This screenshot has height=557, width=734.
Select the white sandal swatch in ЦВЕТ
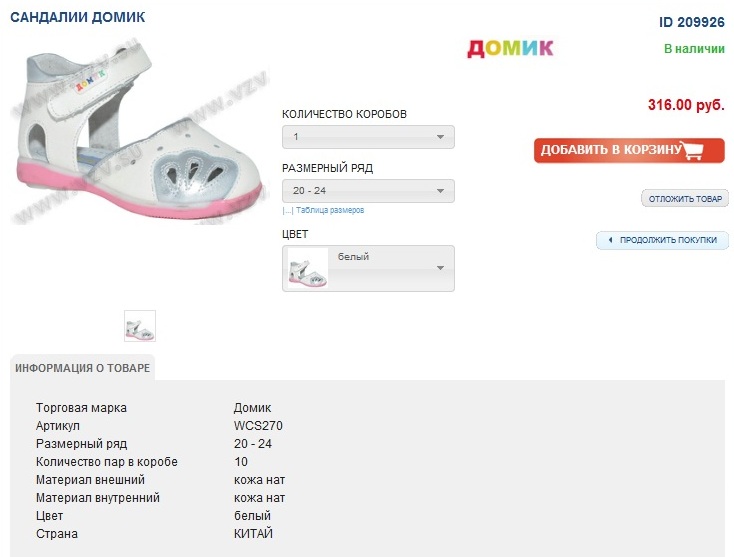coord(307,269)
